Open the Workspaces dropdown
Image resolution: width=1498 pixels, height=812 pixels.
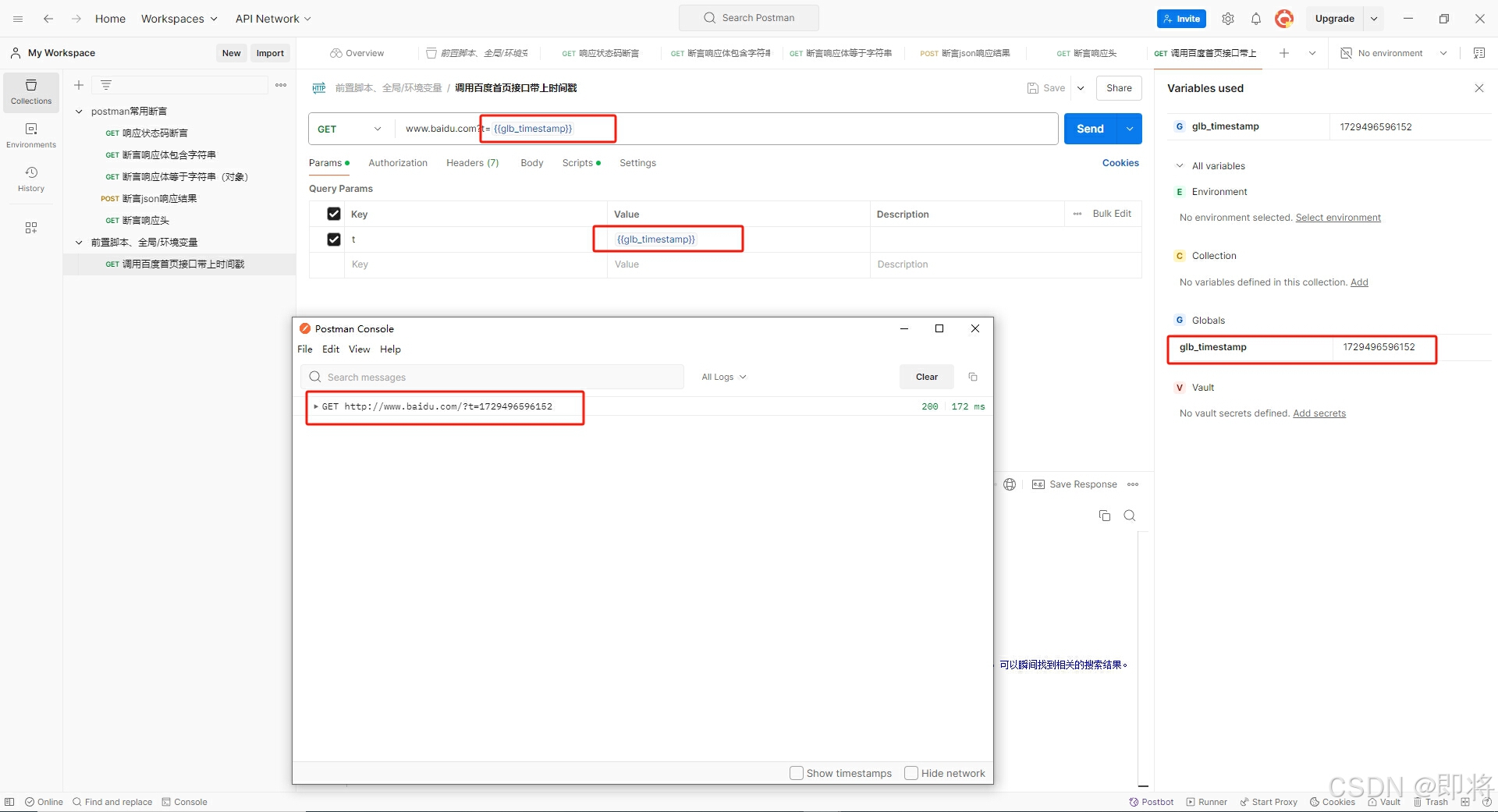pyautogui.click(x=179, y=19)
